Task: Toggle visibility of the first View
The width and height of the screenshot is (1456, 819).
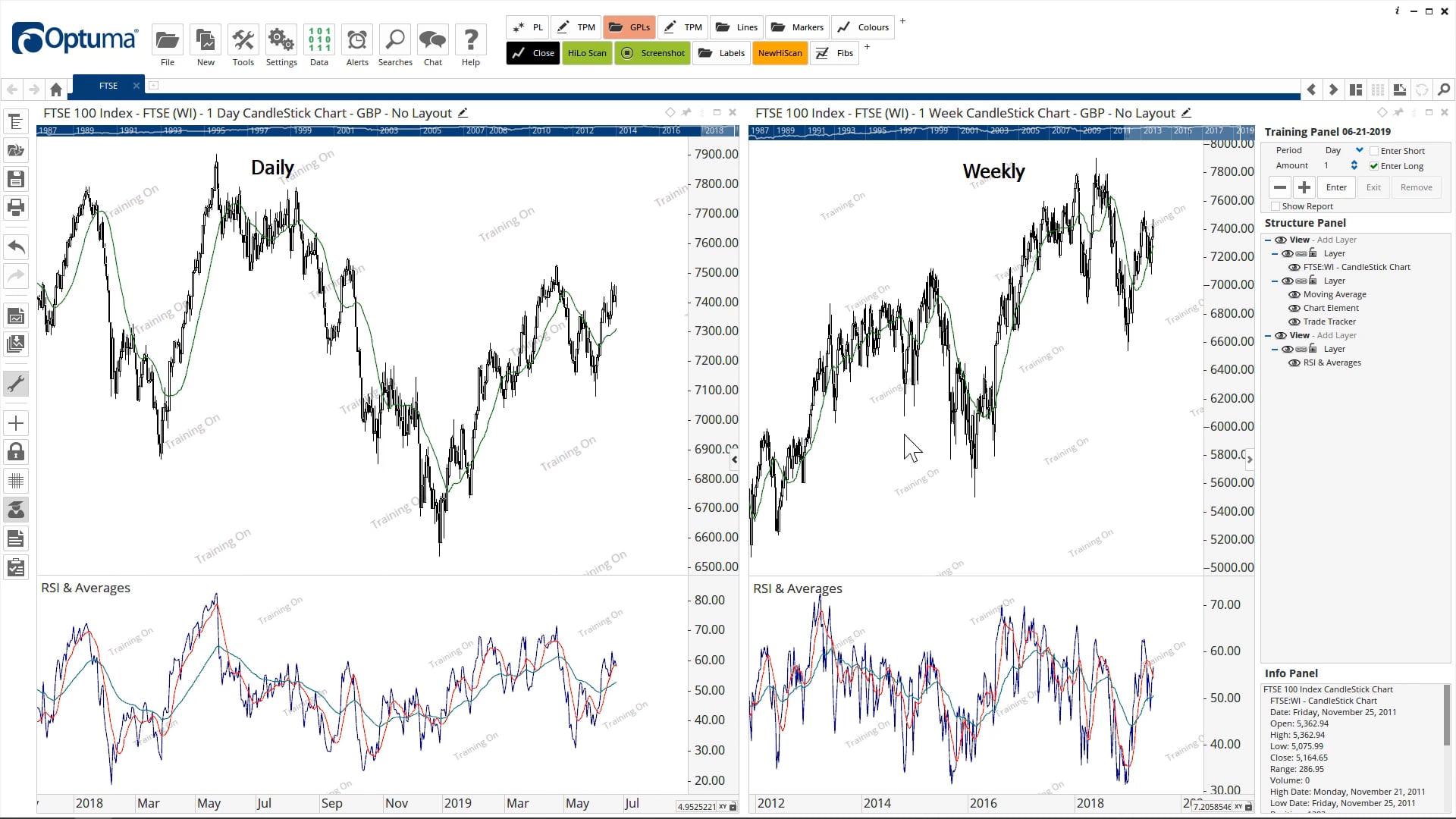Action: 1281,240
